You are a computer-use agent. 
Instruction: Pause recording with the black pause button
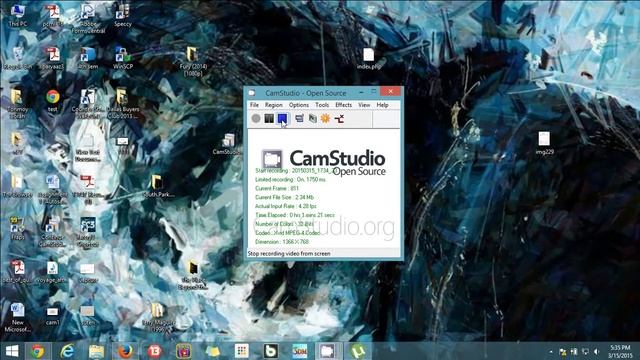(269, 118)
